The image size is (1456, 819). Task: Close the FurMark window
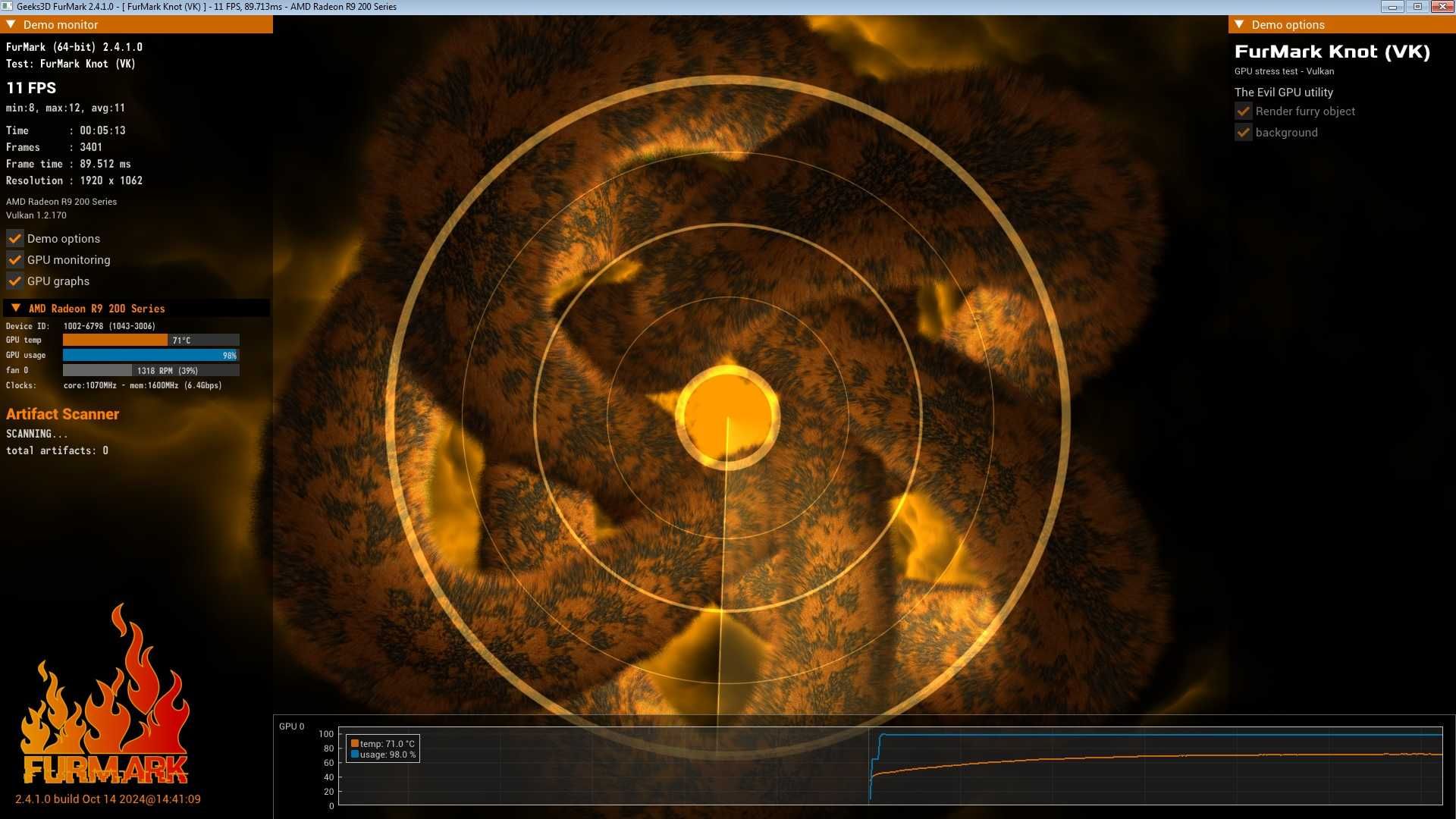click(x=1442, y=7)
